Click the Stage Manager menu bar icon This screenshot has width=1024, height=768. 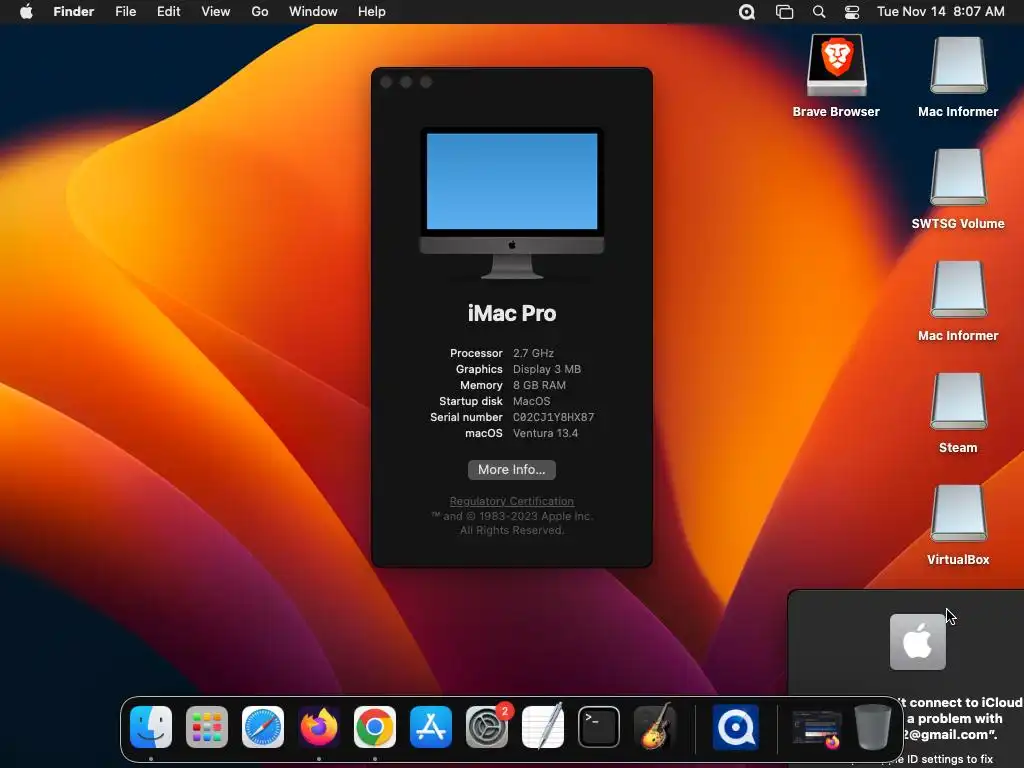[784, 12]
